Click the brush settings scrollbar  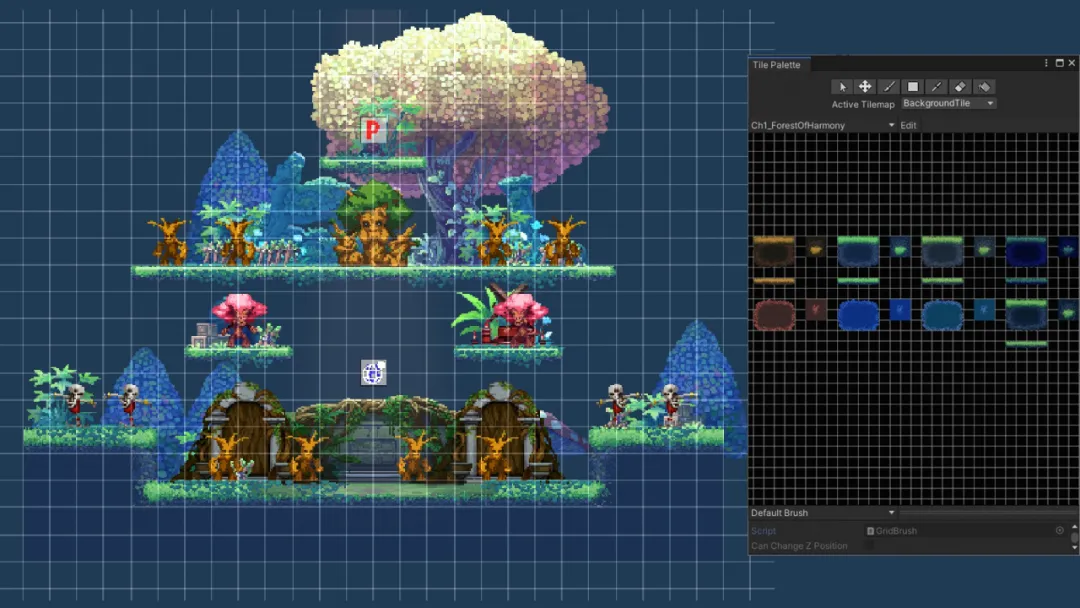point(1075,537)
